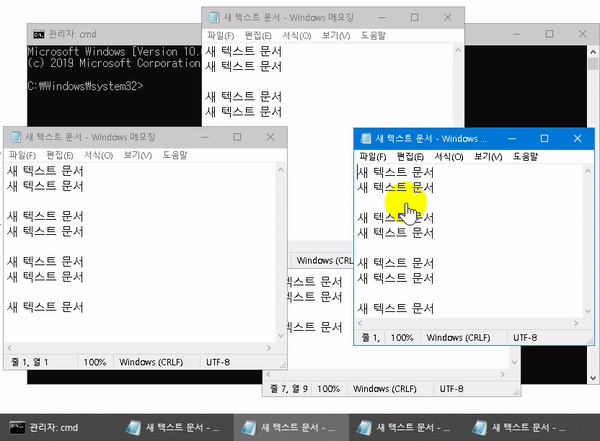Open 보기(V) menu in active blue Notepad
The height and width of the screenshot is (441, 600).
[x=488, y=157]
